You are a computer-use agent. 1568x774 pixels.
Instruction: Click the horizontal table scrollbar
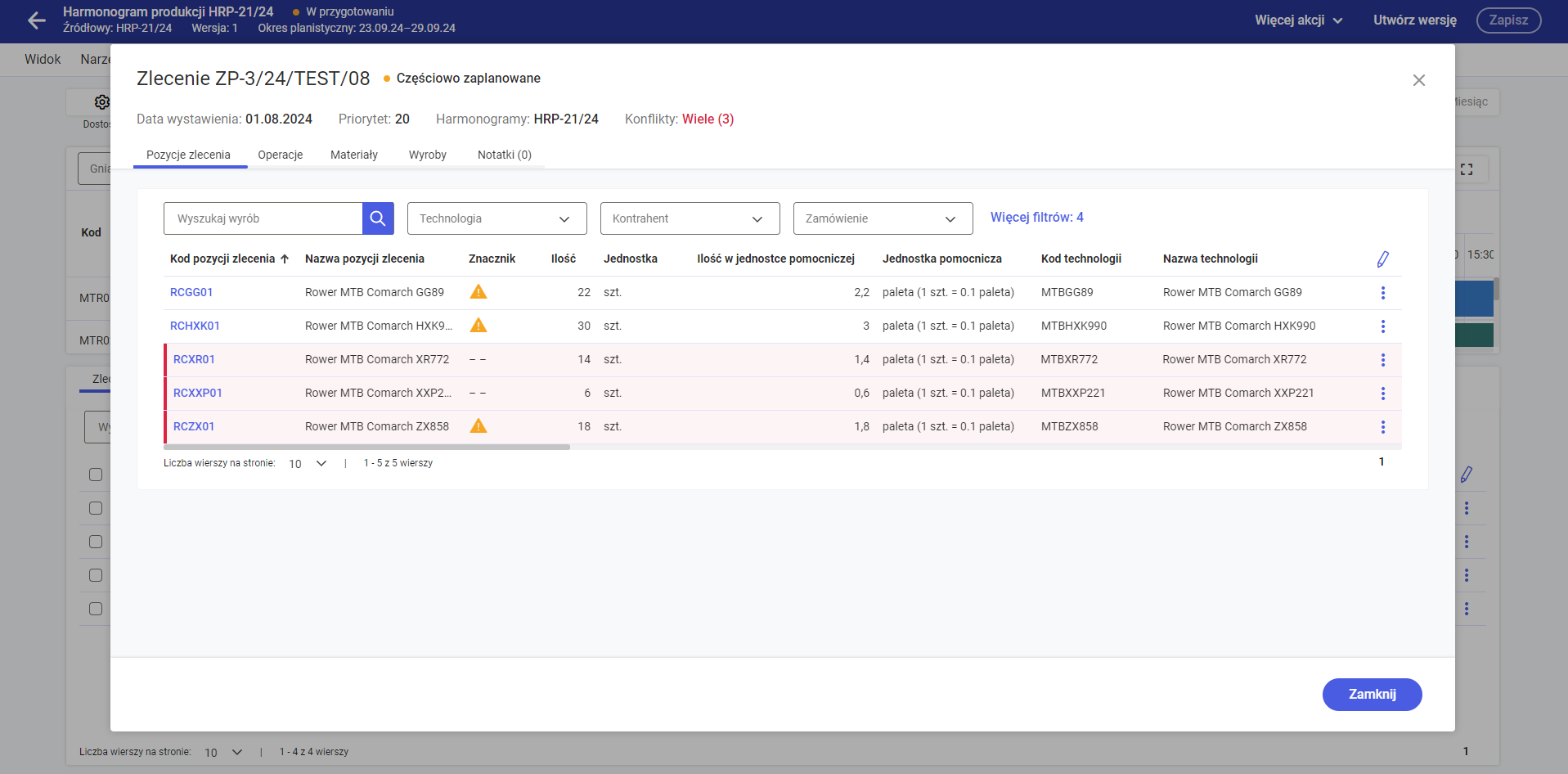tap(366, 448)
